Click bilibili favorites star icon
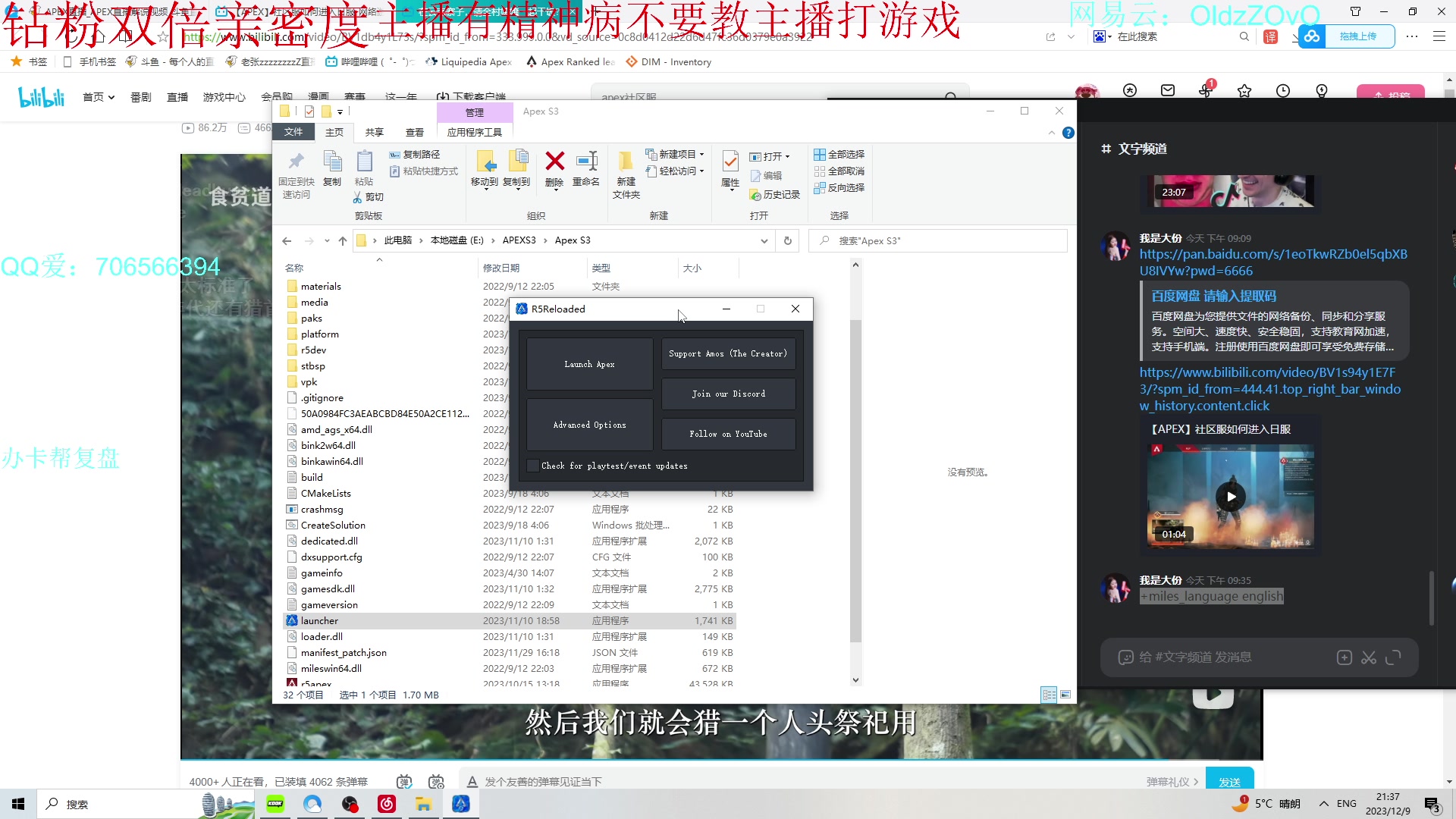Screen dimensions: 1456x819 click(1244, 91)
